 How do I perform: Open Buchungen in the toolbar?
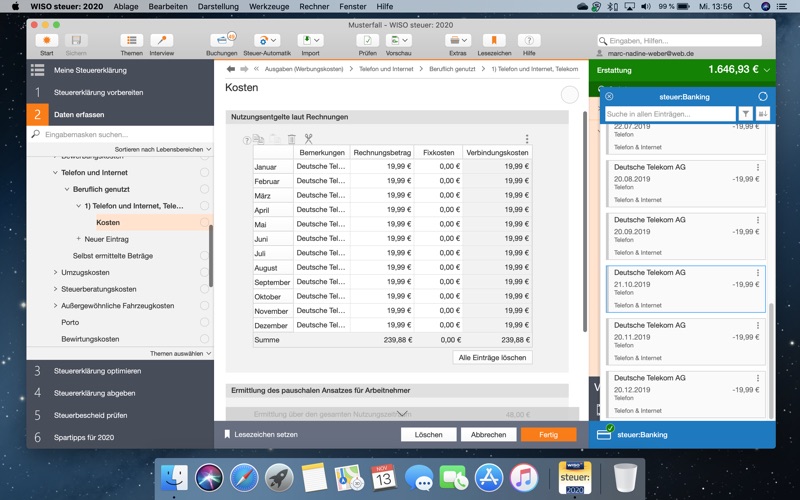coord(221,40)
